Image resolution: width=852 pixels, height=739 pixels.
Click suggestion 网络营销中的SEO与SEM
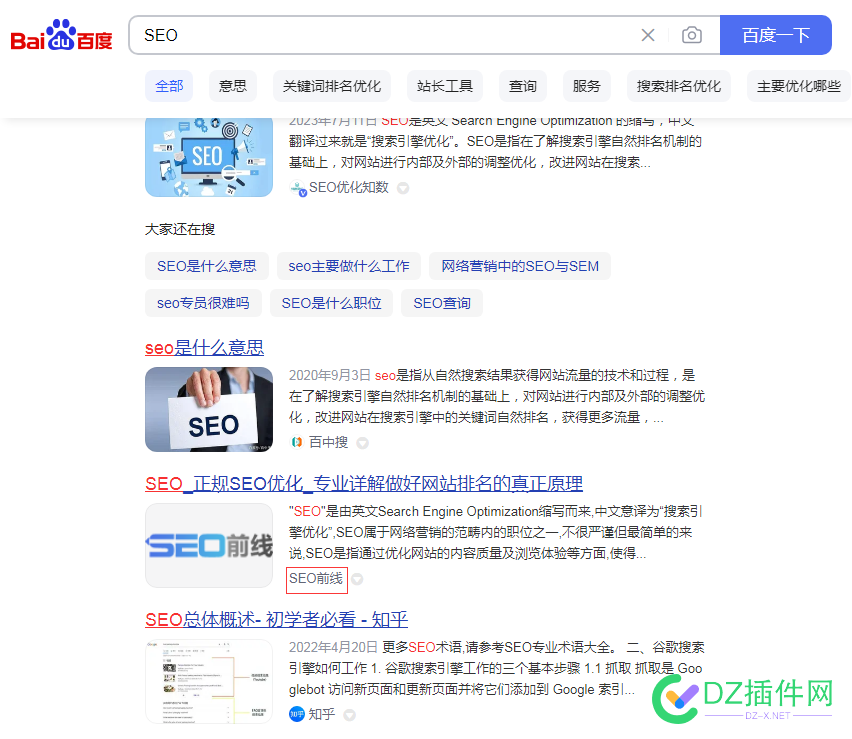pos(519,266)
